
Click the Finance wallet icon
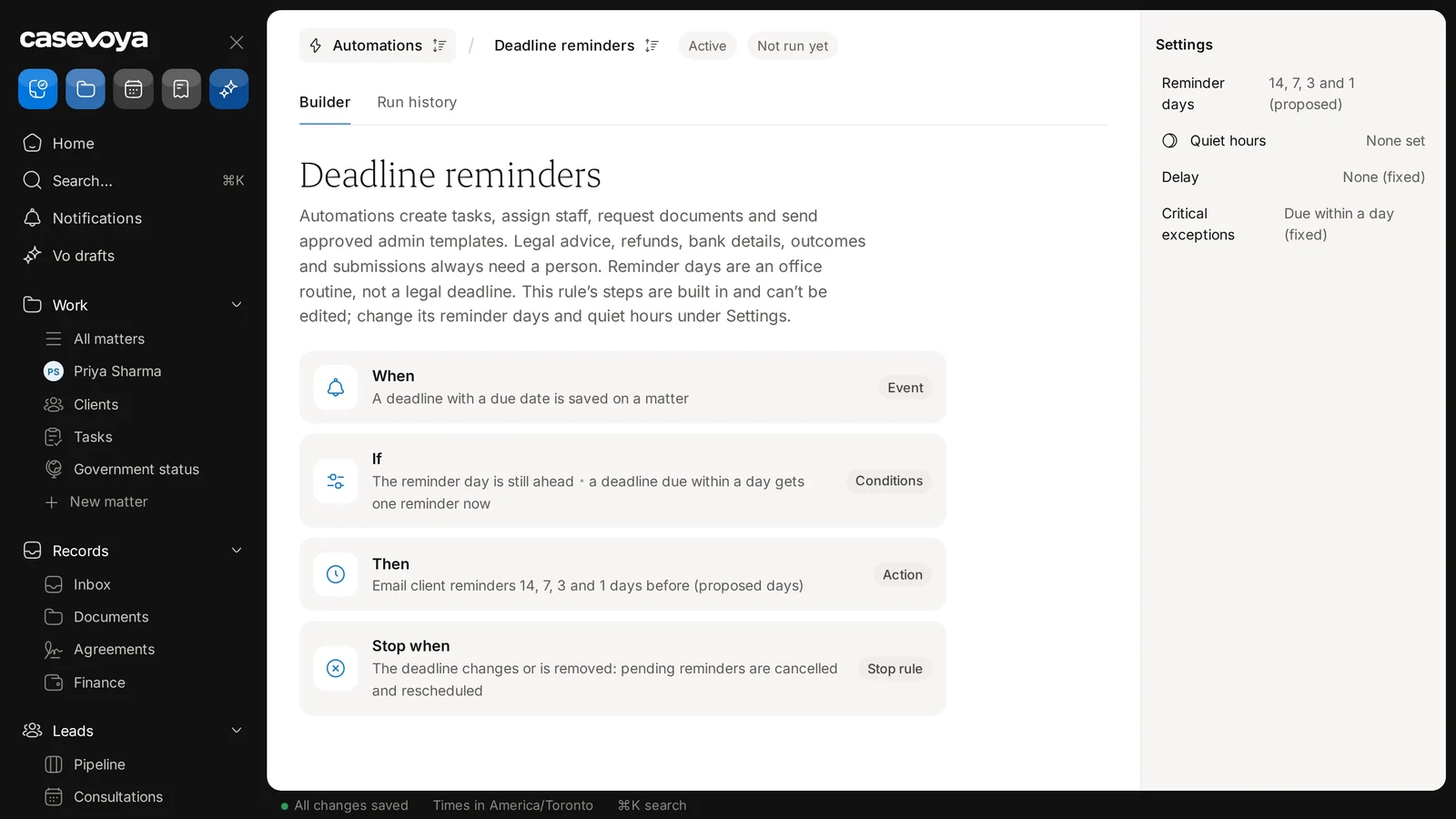[54, 682]
